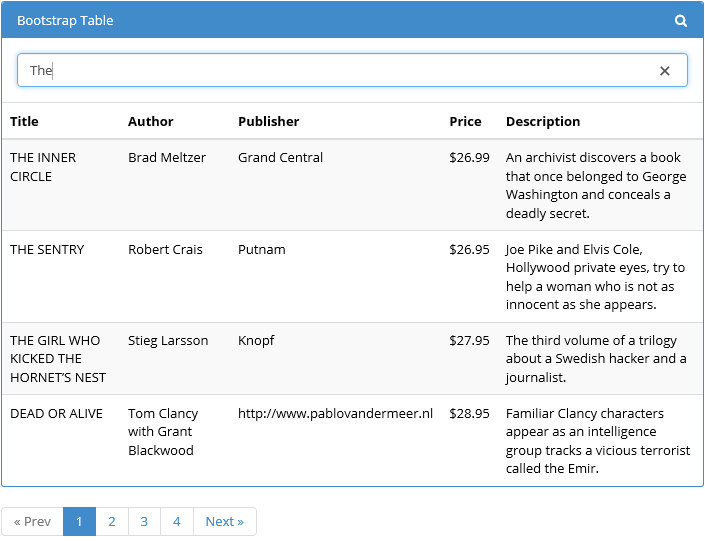Viewport: 705px width, 541px height.
Task: Click the Publisher column header
Action: [x=268, y=121]
